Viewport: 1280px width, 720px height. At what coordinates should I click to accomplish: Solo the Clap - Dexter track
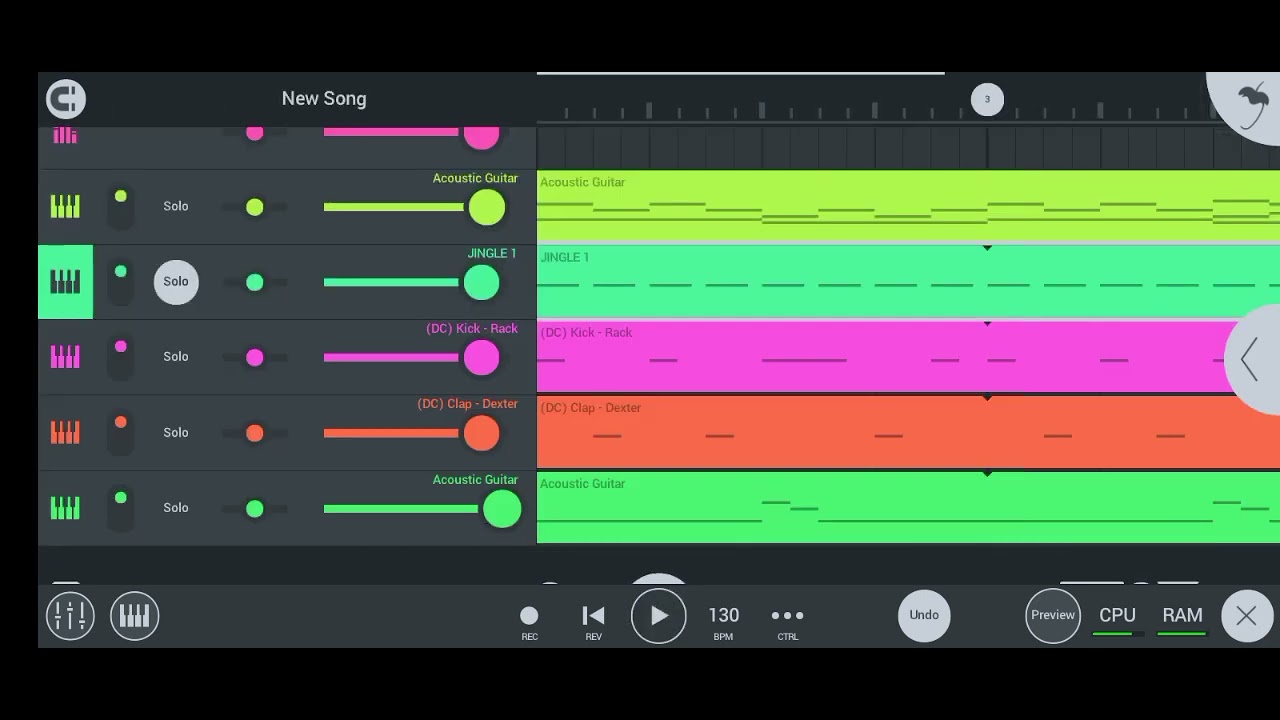pos(176,432)
